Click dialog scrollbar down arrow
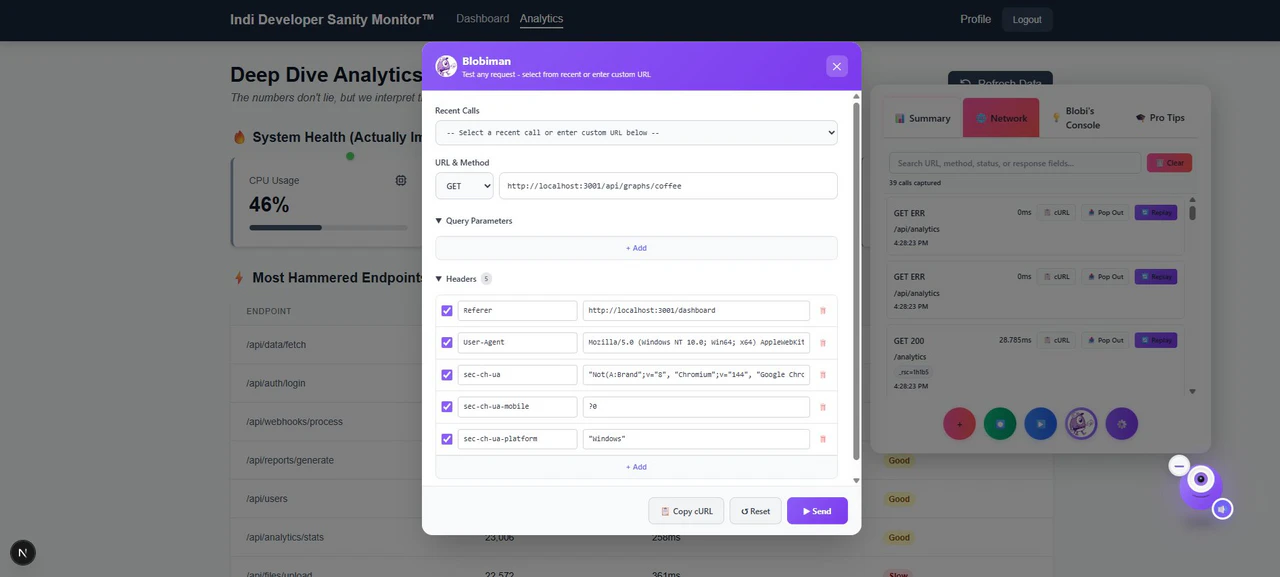 point(856,481)
